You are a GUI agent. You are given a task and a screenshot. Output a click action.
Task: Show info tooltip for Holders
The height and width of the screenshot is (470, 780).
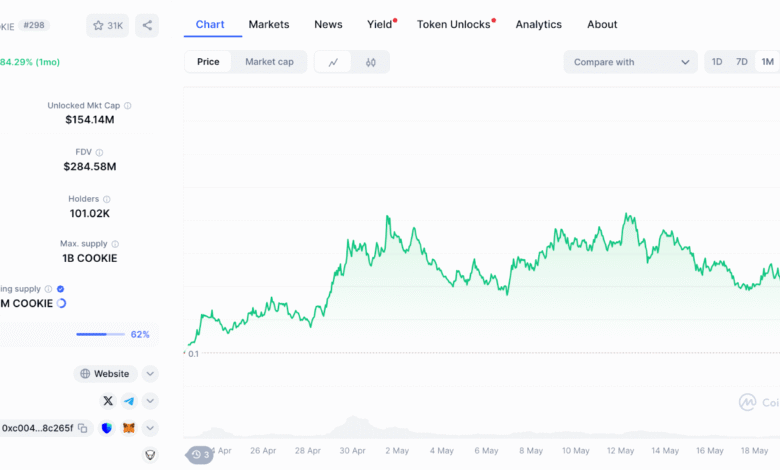[x=106, y=199]
